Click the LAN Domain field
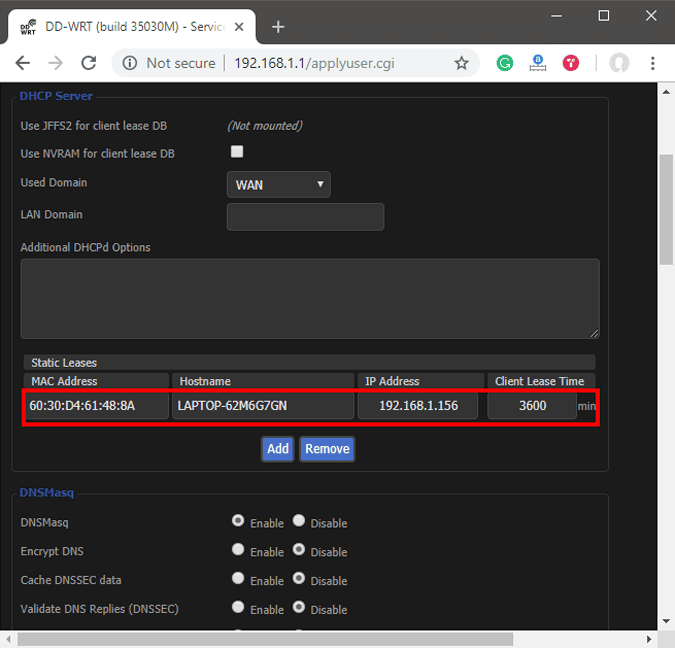This screenshot has height=648, width=675. [x=305, y=217]
